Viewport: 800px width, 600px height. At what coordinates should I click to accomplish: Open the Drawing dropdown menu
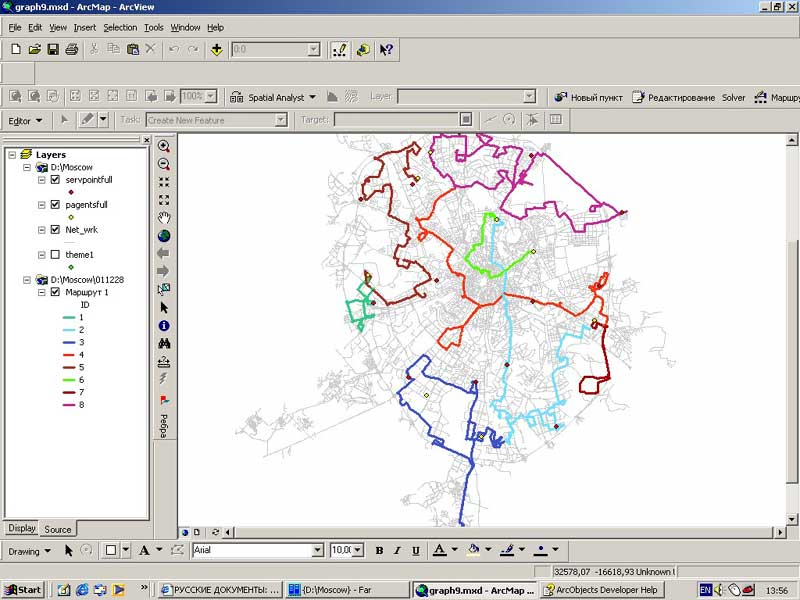30,551
